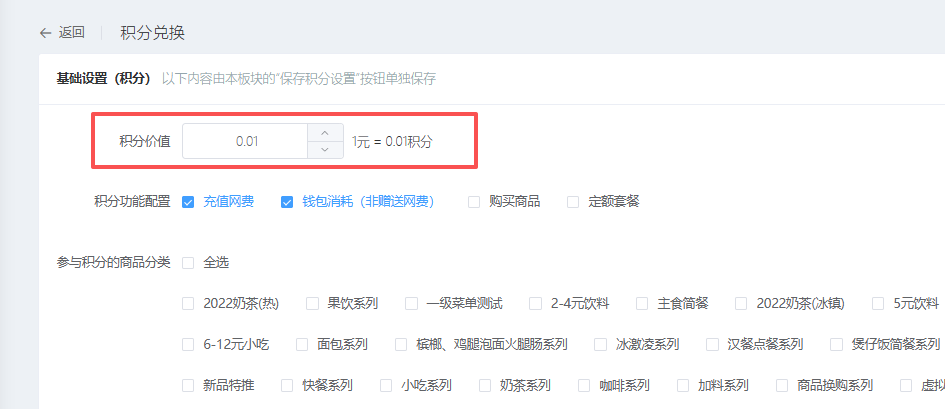The height and width of the screenshot is (409, 945).
Task: Click the 基础设置 (积分) heading
Action: coord(103,79)
